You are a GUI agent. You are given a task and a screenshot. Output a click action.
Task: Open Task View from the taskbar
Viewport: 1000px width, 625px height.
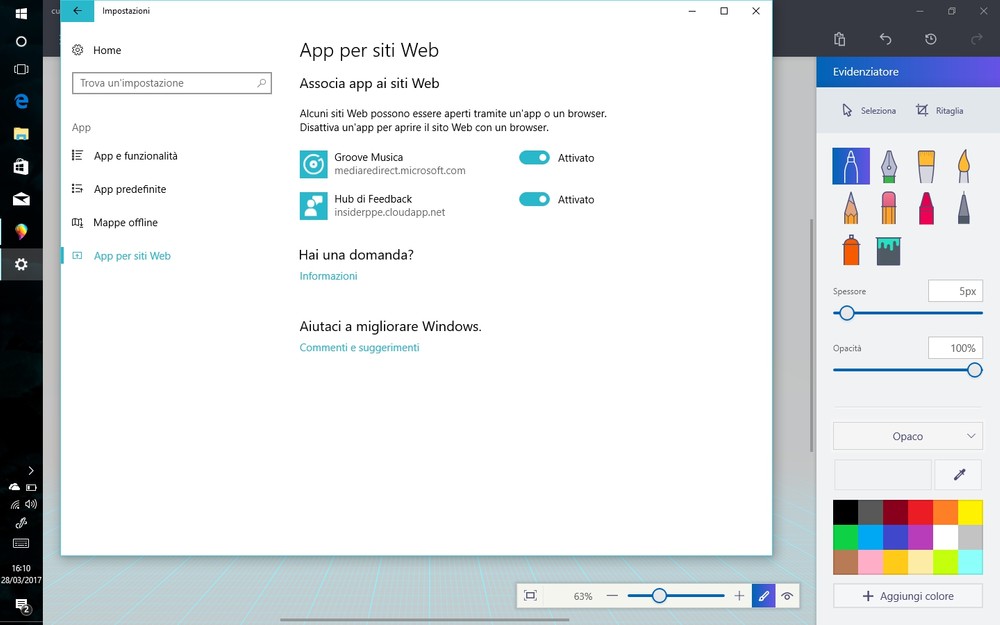click(x=21, y=70)
